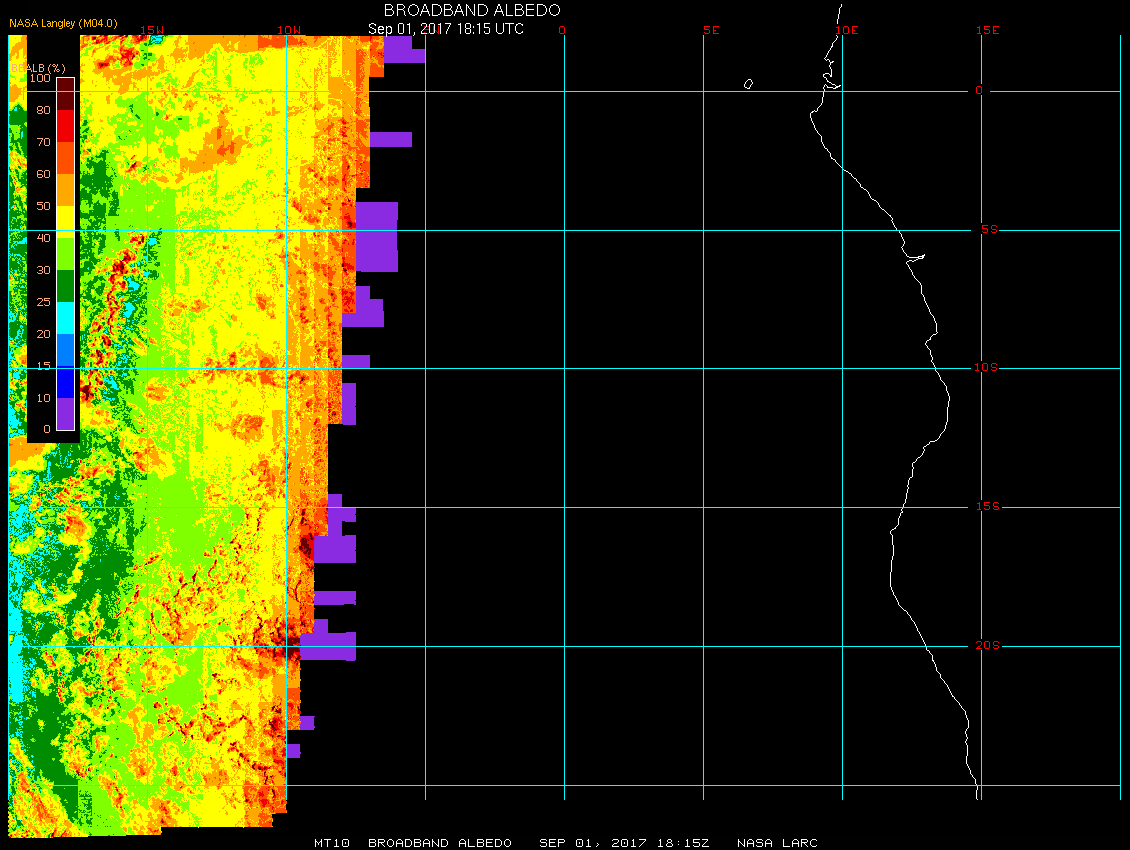Click the 70 value on the color scale
Viewport: 1130px width, 850px height.
point(43,142)
